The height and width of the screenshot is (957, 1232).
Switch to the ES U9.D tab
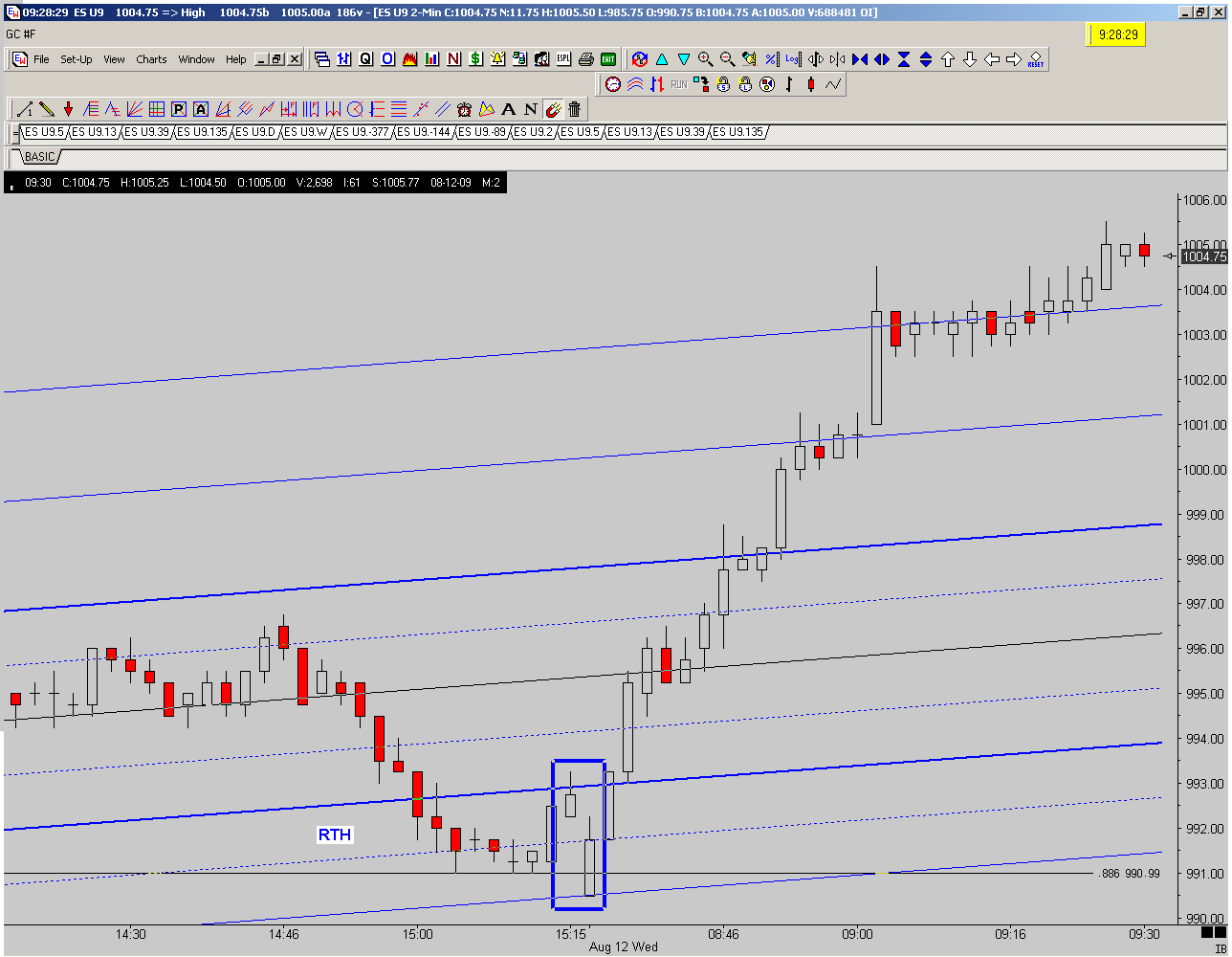255,132
